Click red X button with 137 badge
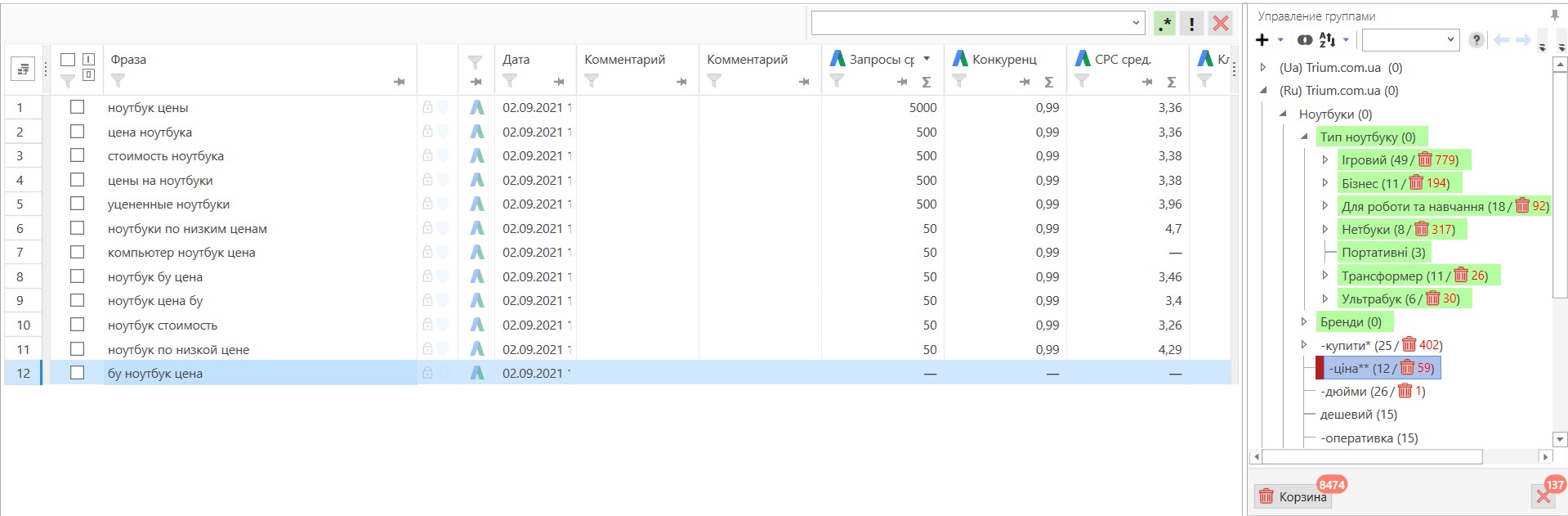The image size is (1568, 516). point(1543,496)
